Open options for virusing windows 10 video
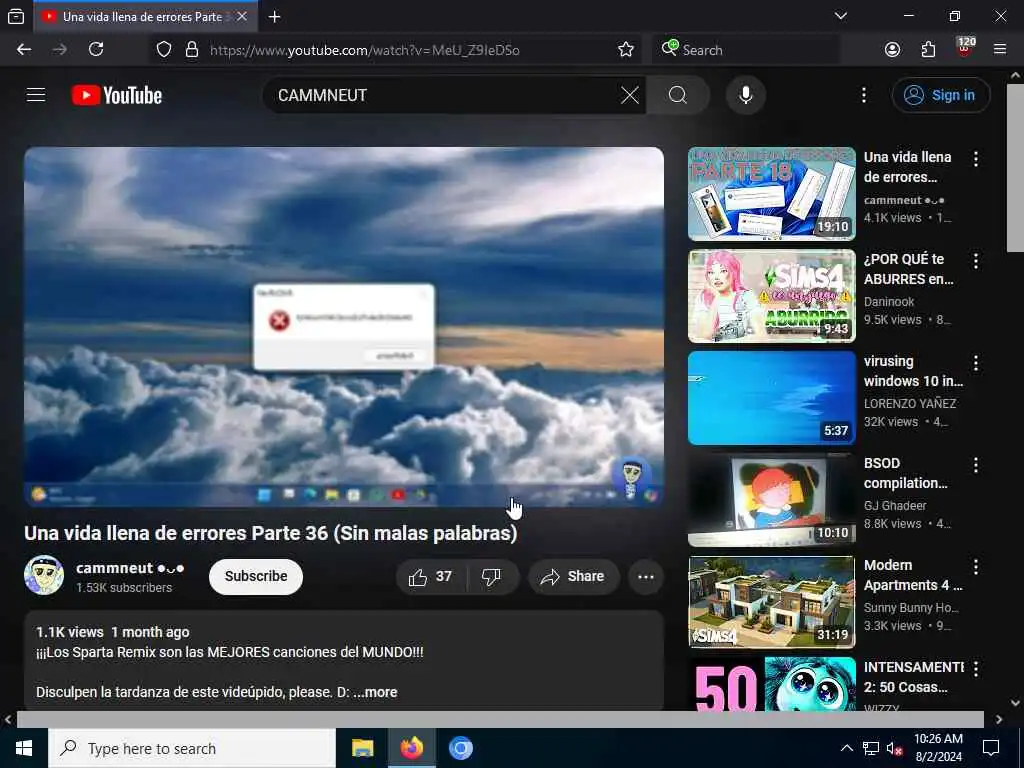The width and height of the screenshot is (1024, 768). tap(976, 363)
